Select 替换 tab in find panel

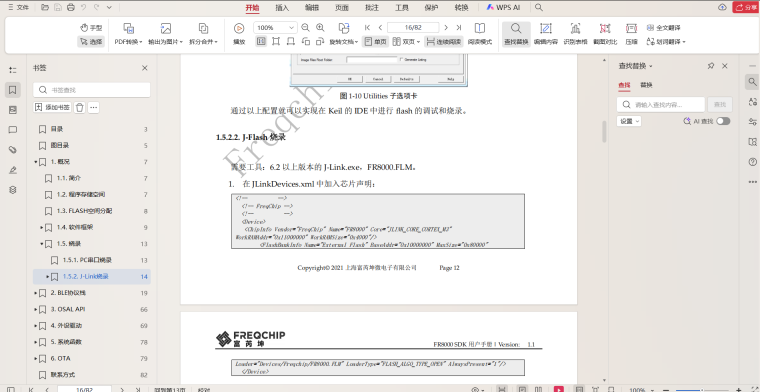click(x=646, y=85)
